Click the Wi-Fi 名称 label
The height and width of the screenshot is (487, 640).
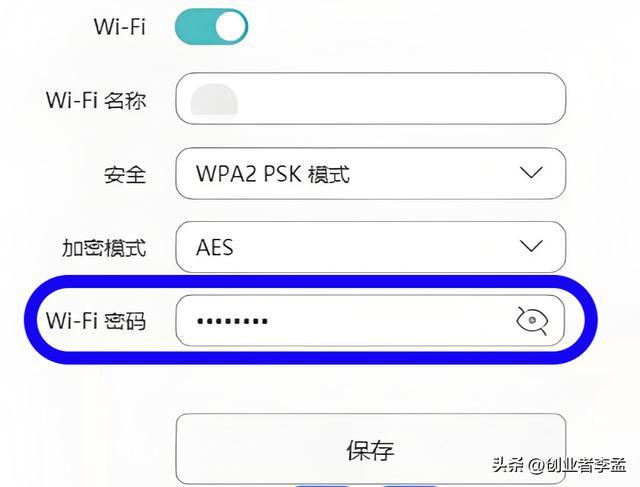click(x=96, y=100)
